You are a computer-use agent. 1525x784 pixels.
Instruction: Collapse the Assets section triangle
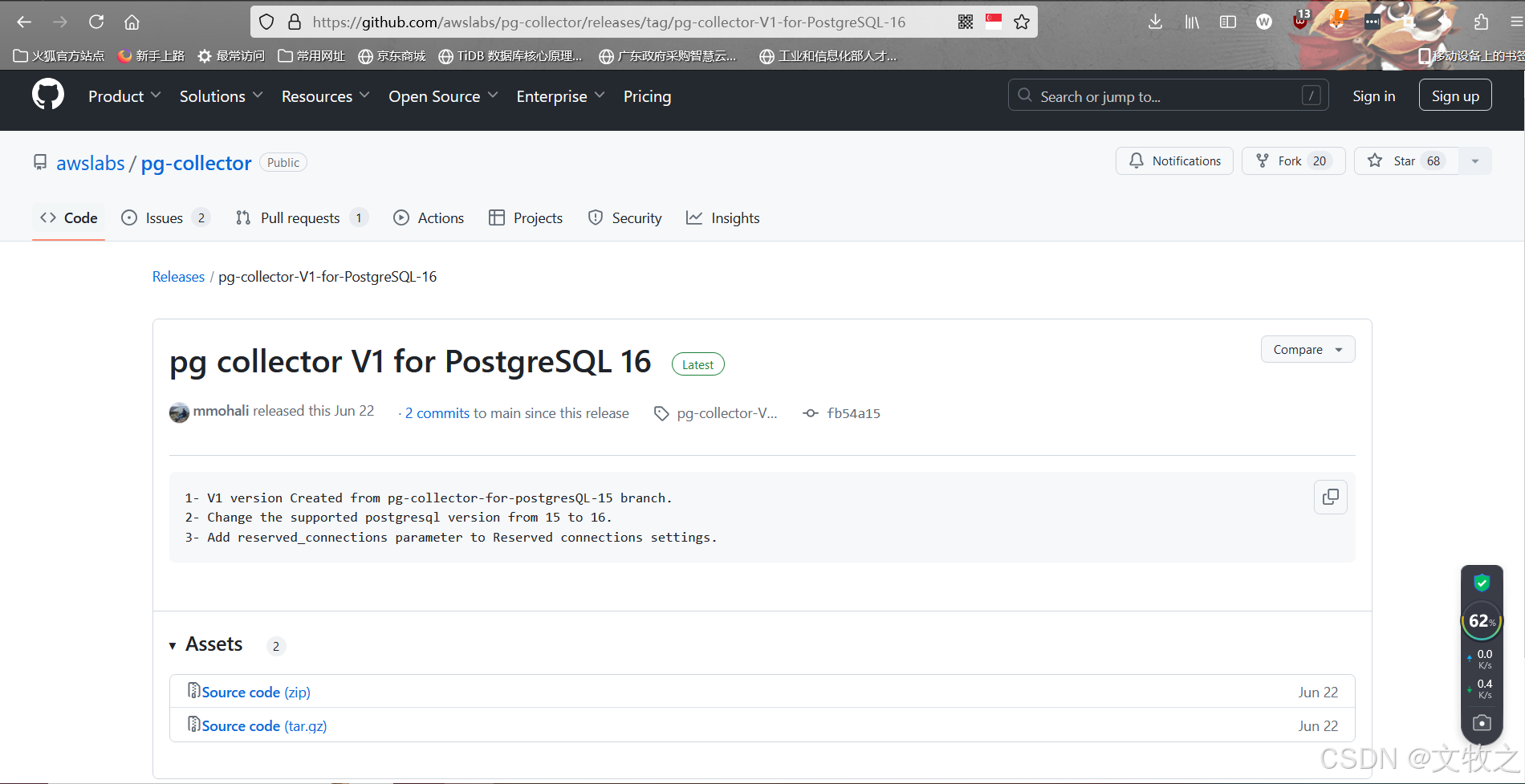pyautogui.click(x=173, y=646)
